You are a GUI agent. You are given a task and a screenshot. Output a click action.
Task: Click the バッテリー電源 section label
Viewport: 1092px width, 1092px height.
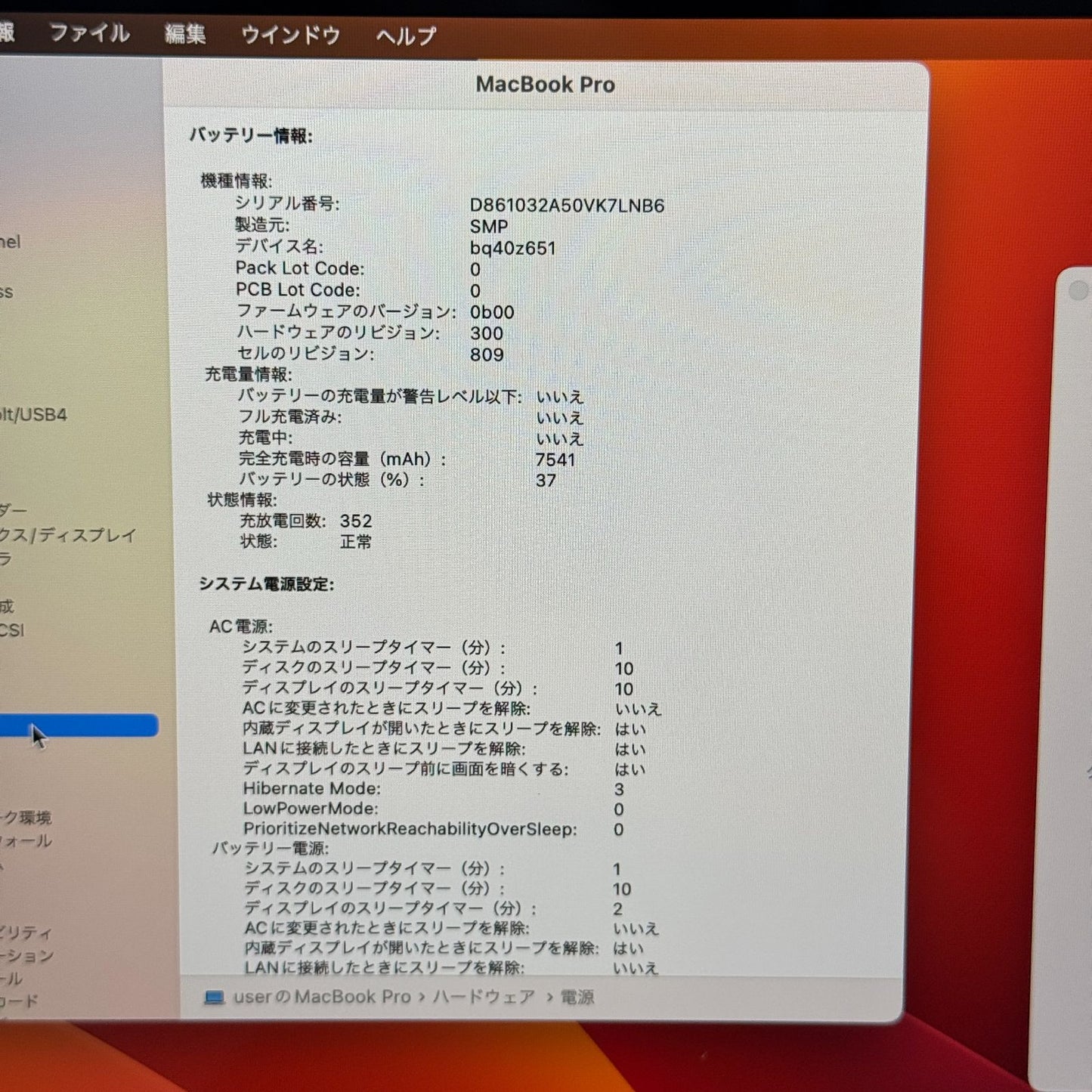270,849
